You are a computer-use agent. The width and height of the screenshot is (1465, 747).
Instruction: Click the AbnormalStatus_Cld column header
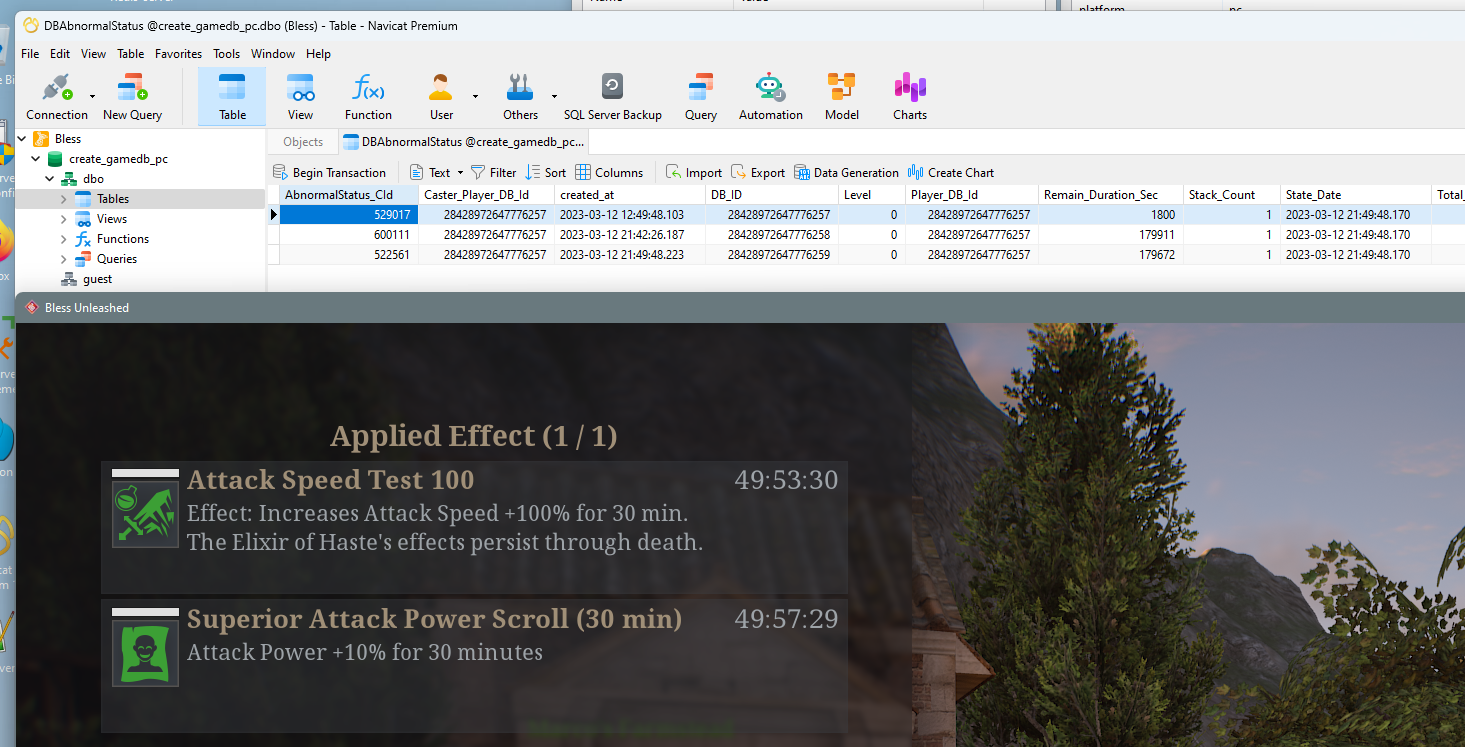click(348, 195)
